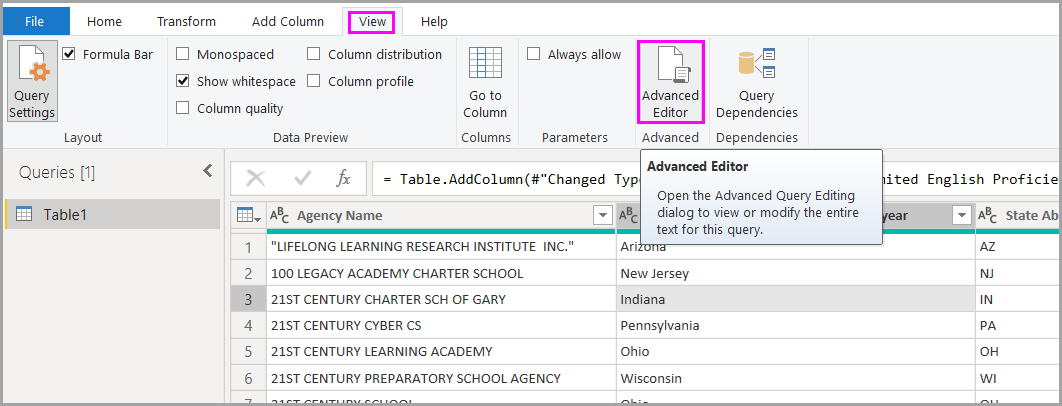Click Go to Column icon
Image resolution: width=1062 pixels, height=406 pixels.
tap(485, 84)
